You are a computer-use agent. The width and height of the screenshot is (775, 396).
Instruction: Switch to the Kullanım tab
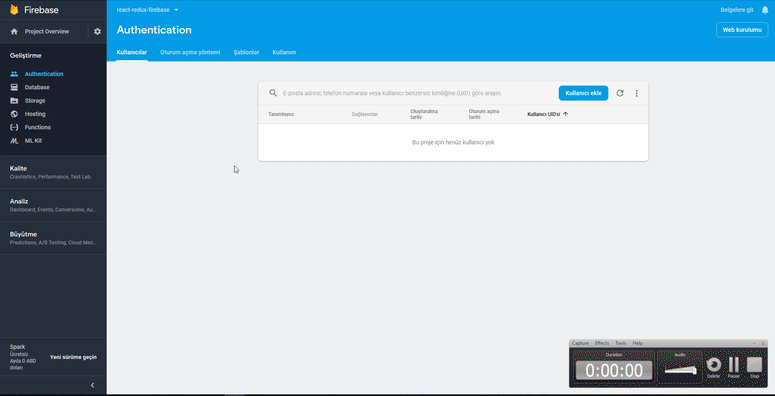284,52
